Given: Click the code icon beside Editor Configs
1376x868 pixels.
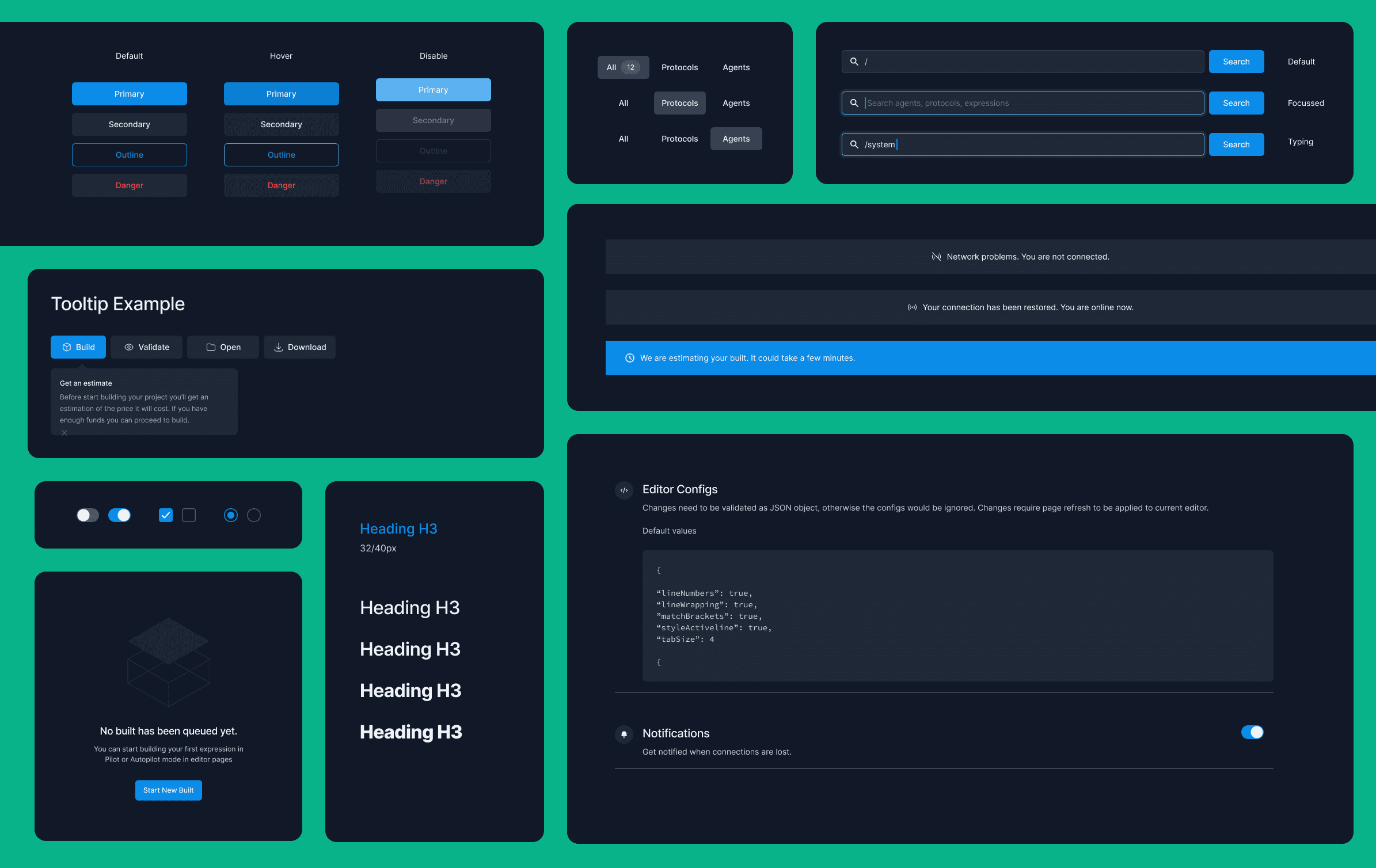Looking at the screenshot, I should click(x=624, y=490).
